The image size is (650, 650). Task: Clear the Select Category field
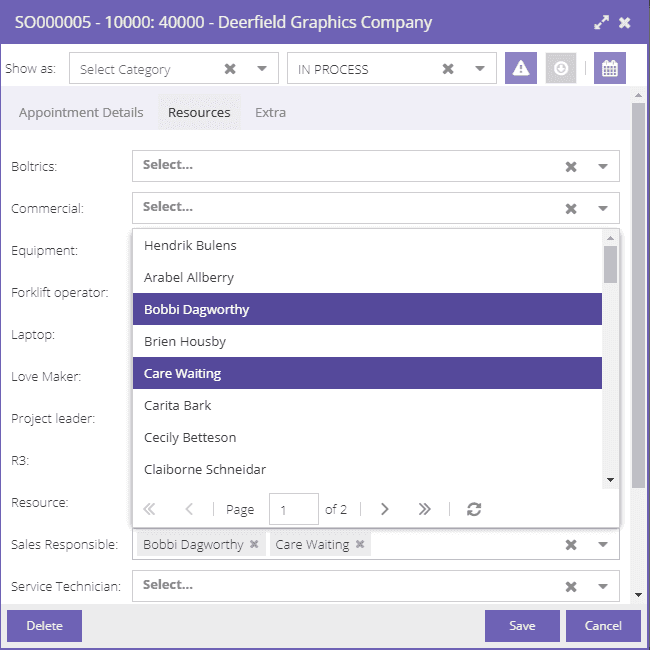coord(230,68)
